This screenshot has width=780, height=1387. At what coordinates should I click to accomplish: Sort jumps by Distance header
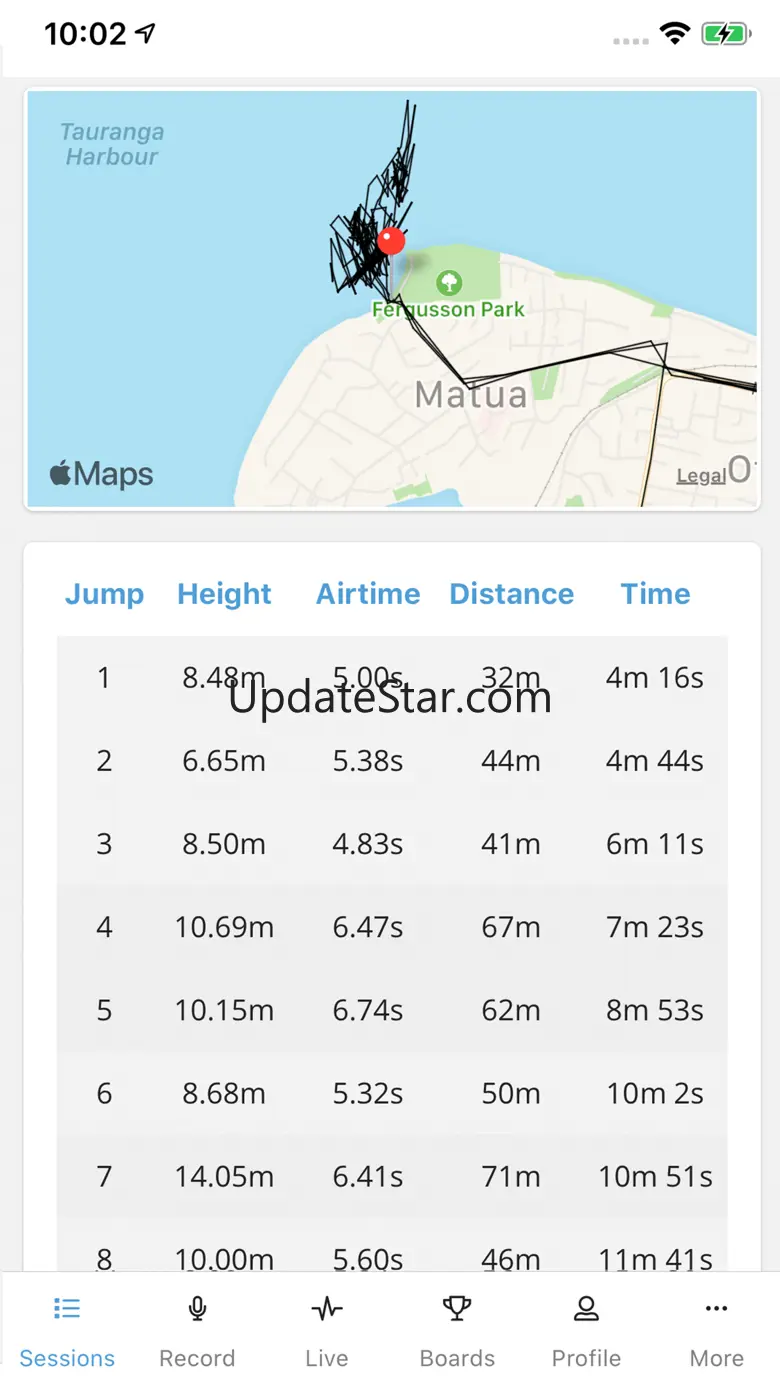511,594
